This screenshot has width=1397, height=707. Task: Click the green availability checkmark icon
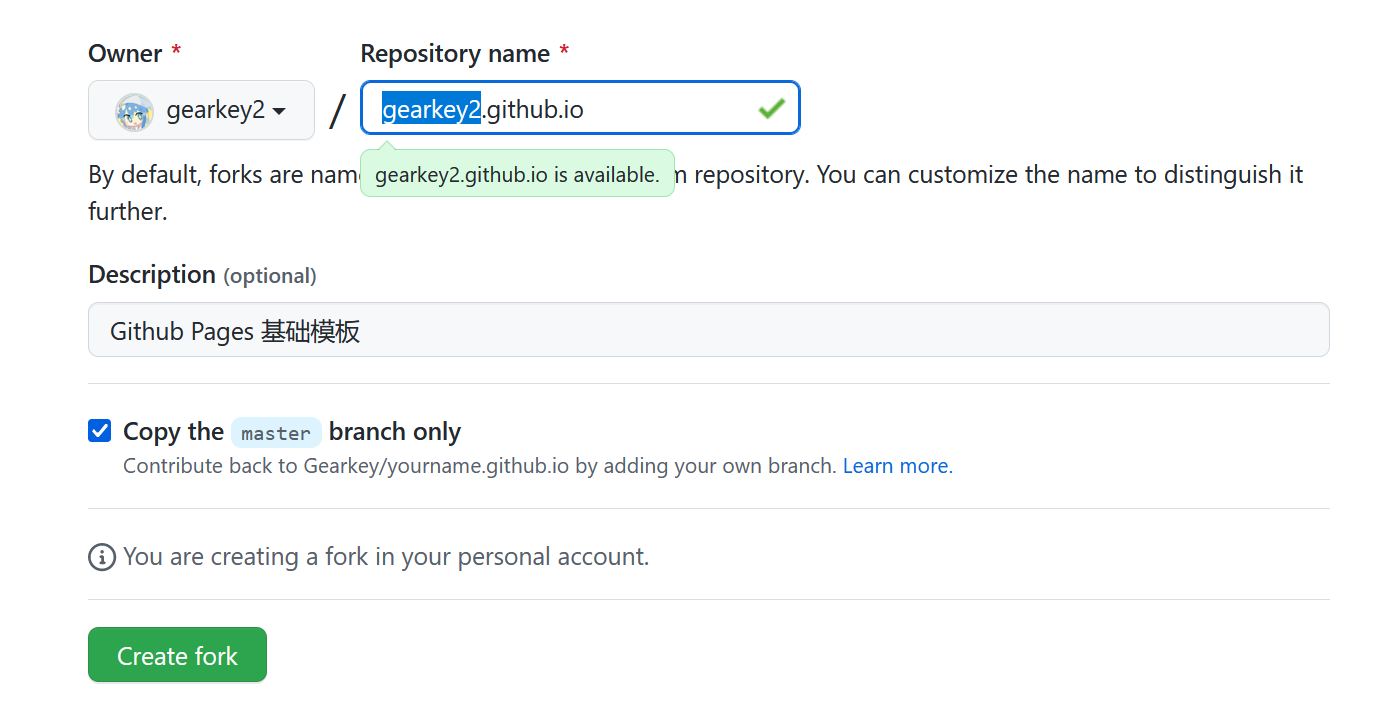pyautogui.click(x=771, y=108)
